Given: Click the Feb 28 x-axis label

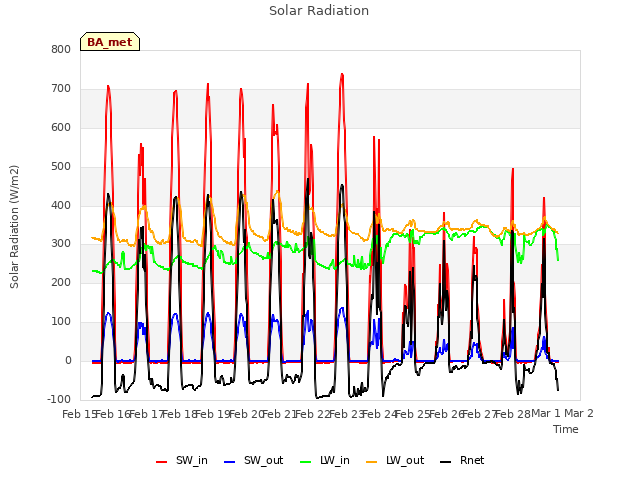Looking at the screenshot, I should (x=513, y=414).
